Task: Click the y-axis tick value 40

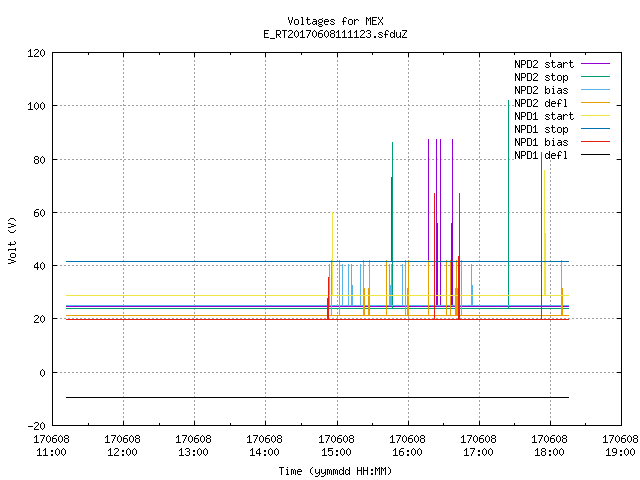Action: (39, 266)
